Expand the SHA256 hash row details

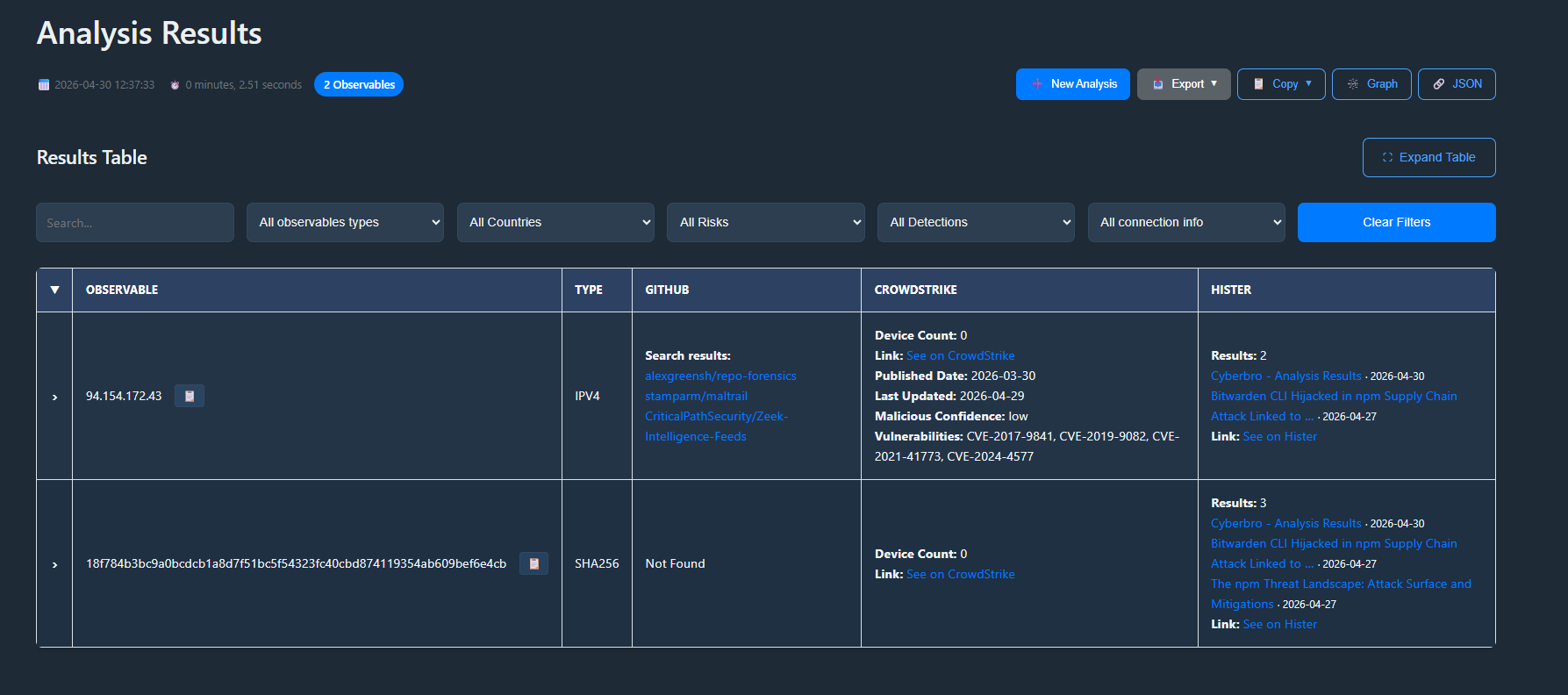(x=54, y=564)
